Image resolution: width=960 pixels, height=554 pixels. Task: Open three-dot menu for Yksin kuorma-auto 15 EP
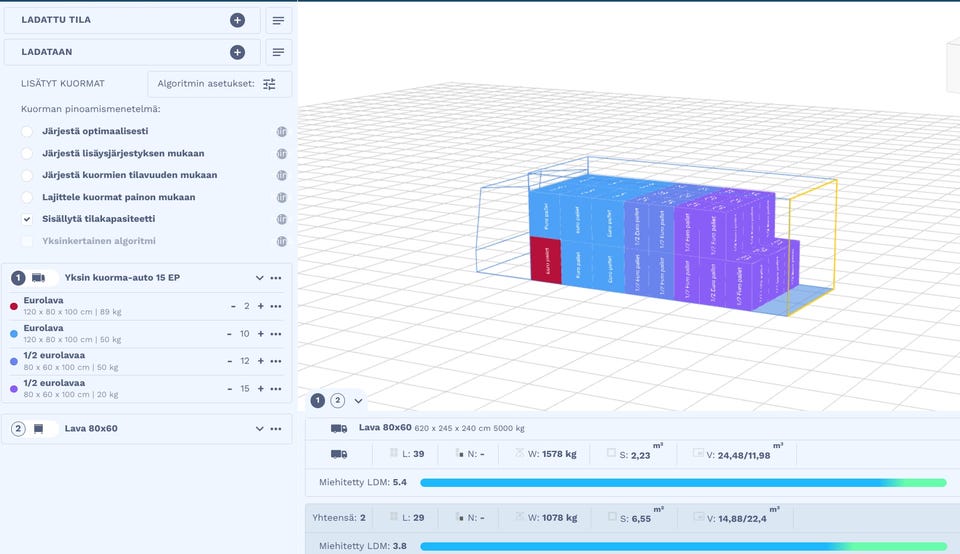coord(276,278)
